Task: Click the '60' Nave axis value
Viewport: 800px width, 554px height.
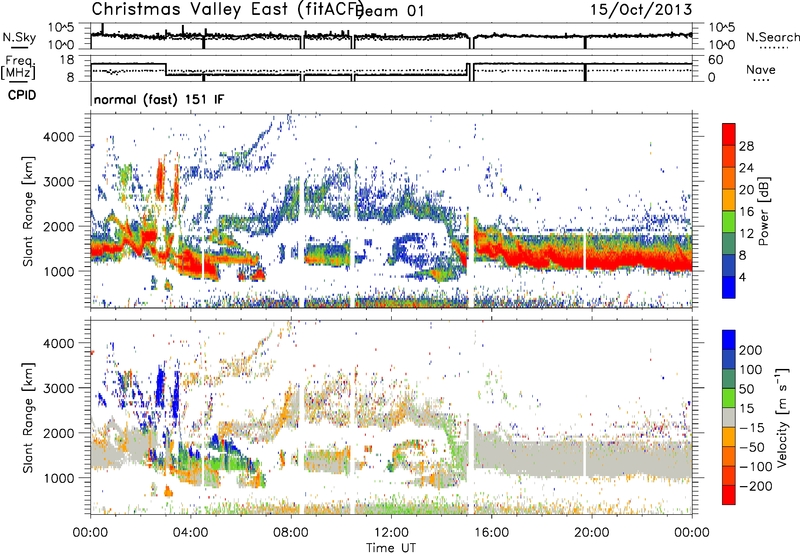Action: pos(716,60)
